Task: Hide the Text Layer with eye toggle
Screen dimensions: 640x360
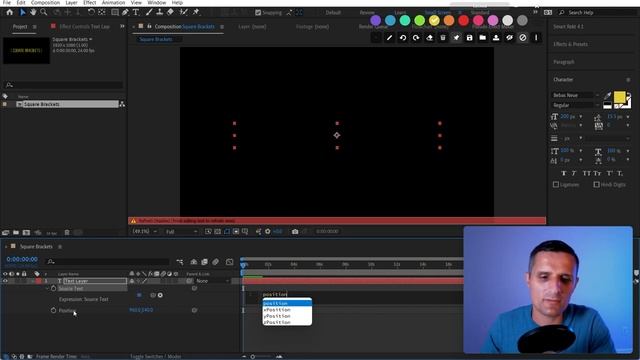Action: point(5,281)
